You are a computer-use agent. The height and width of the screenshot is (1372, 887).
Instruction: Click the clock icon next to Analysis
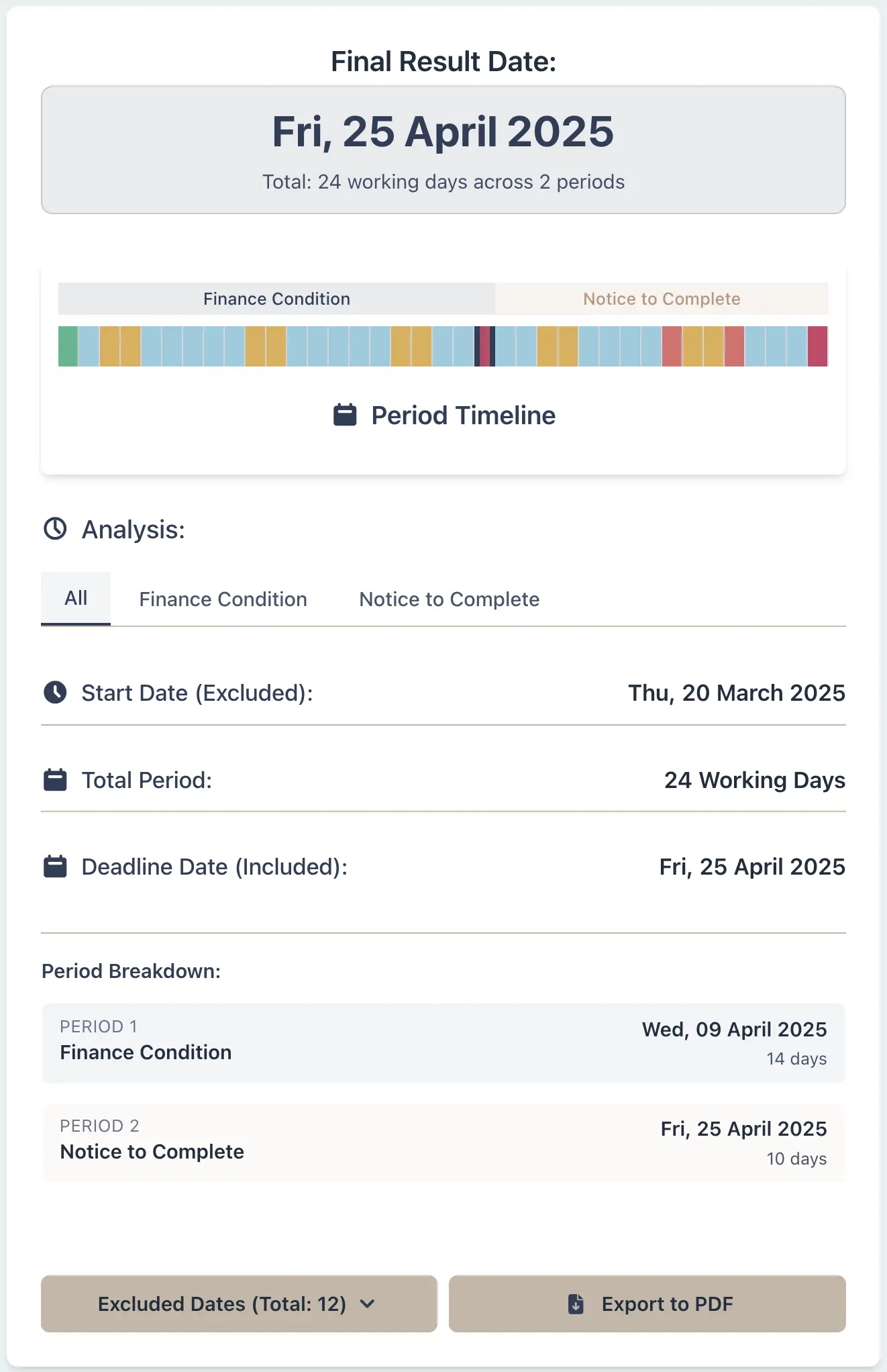pyautogui.click(x=54, y=530)
